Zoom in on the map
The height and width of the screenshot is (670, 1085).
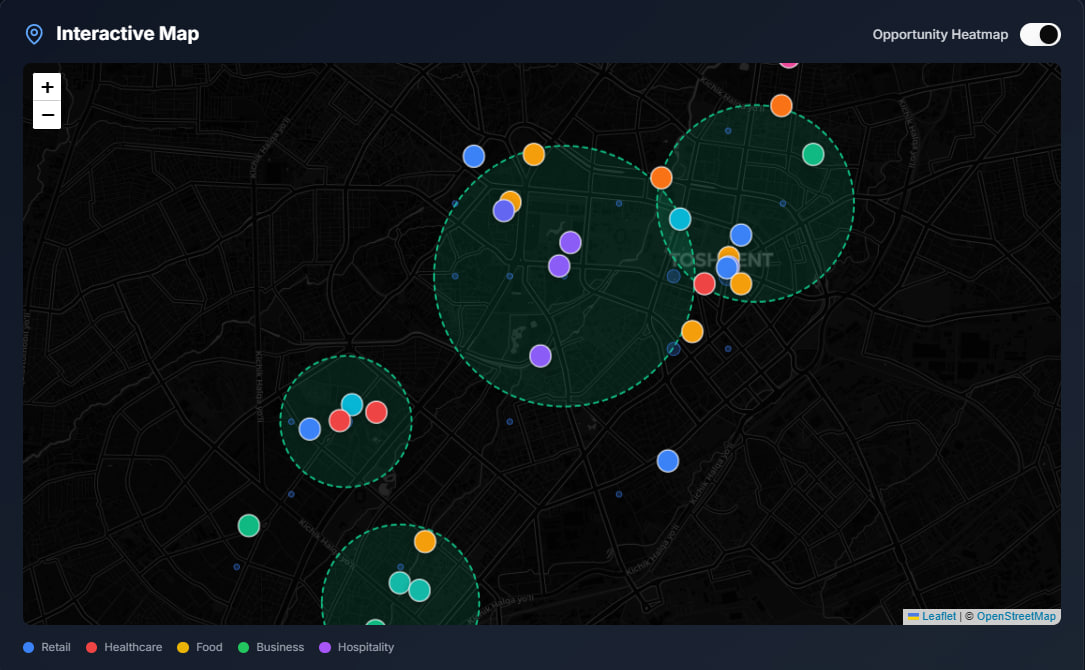[x=47, y=87]
